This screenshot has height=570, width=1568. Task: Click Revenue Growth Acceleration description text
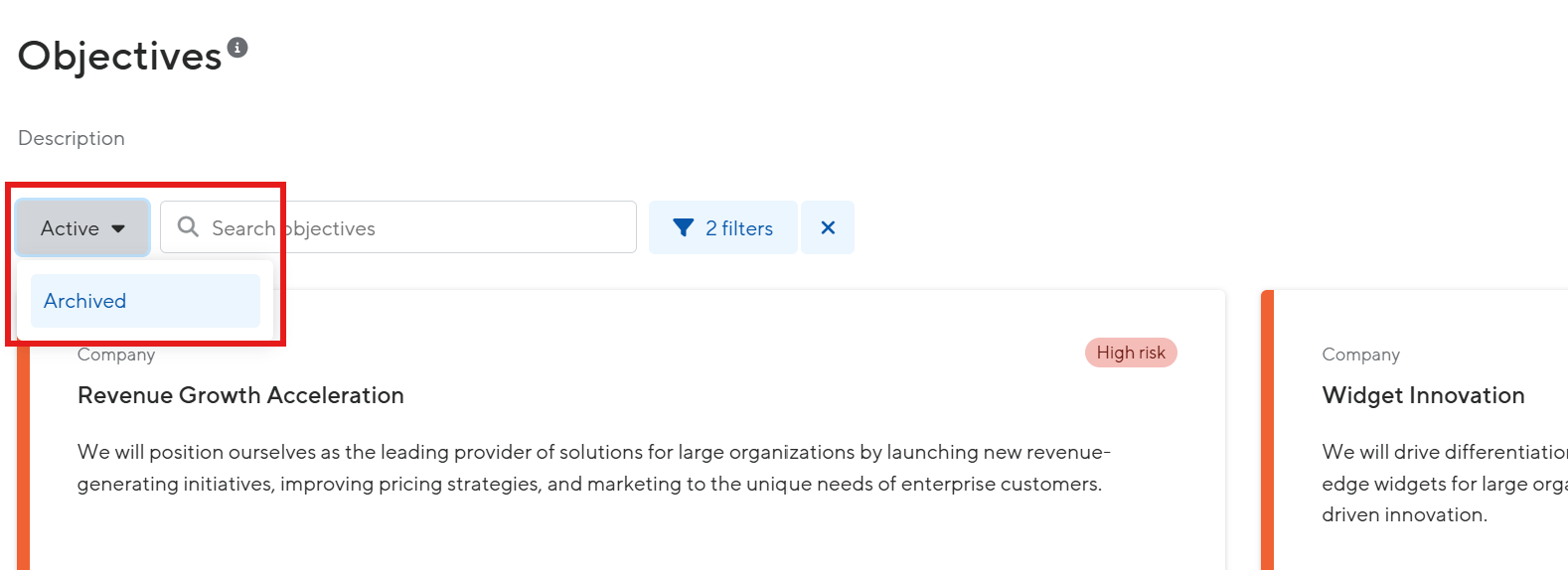coord(594,468)
